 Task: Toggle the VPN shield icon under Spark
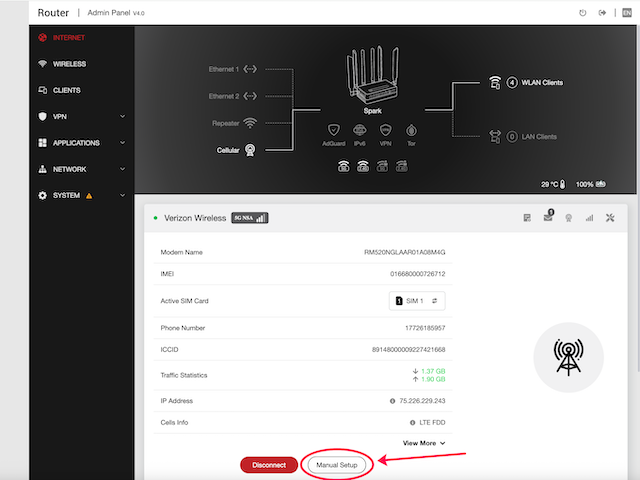[386, 131]
